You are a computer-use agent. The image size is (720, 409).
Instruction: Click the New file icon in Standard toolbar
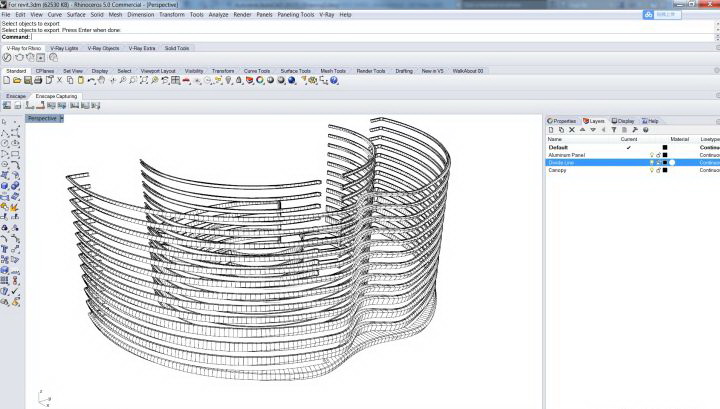pyautogui.click(x=6, y=80)
